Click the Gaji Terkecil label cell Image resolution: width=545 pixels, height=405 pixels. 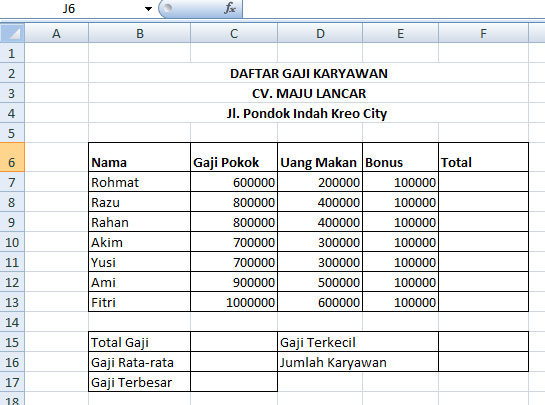tap(358, 342)
